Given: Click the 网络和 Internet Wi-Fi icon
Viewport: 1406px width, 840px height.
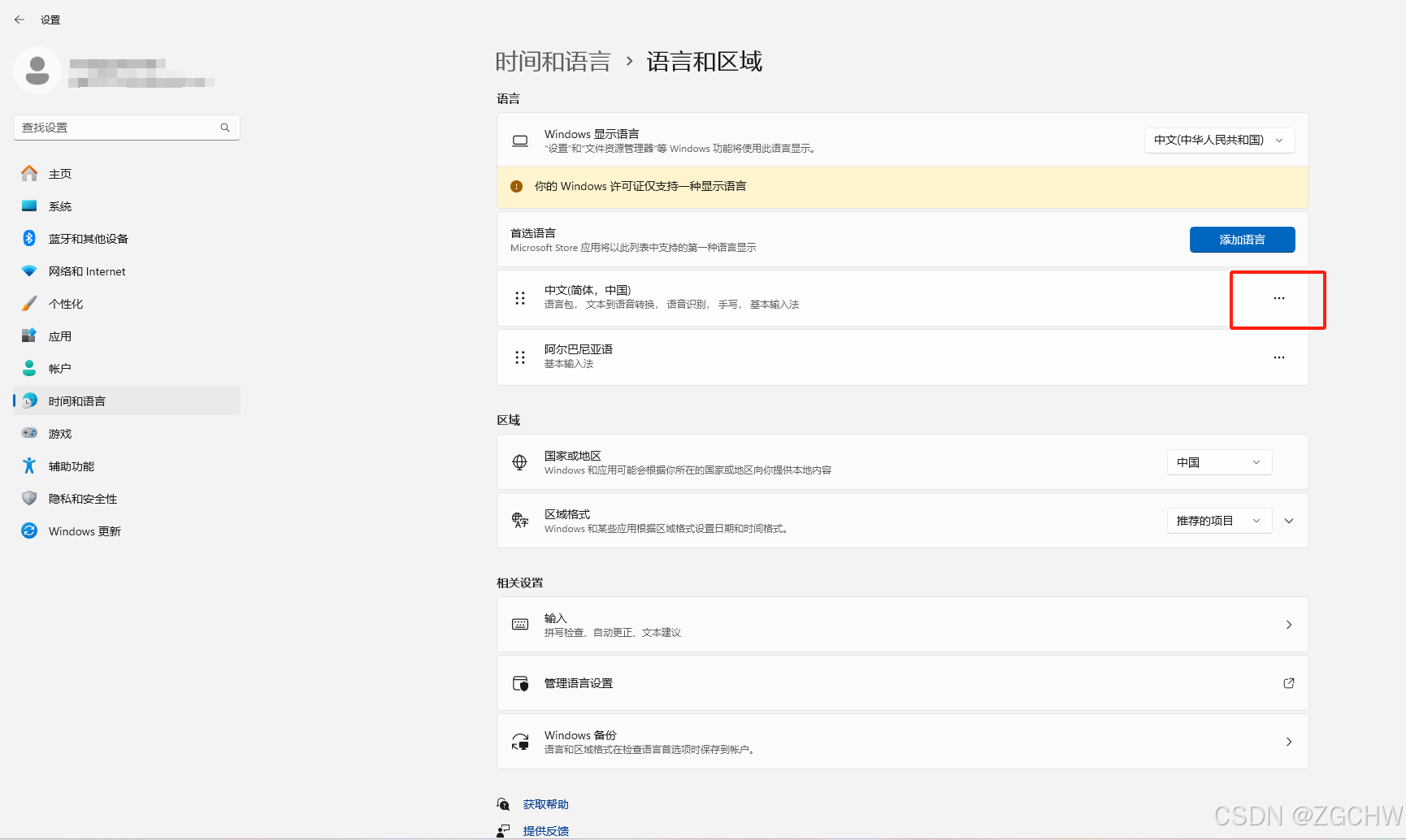Looking at the screenshot, I should pos(29,271).
